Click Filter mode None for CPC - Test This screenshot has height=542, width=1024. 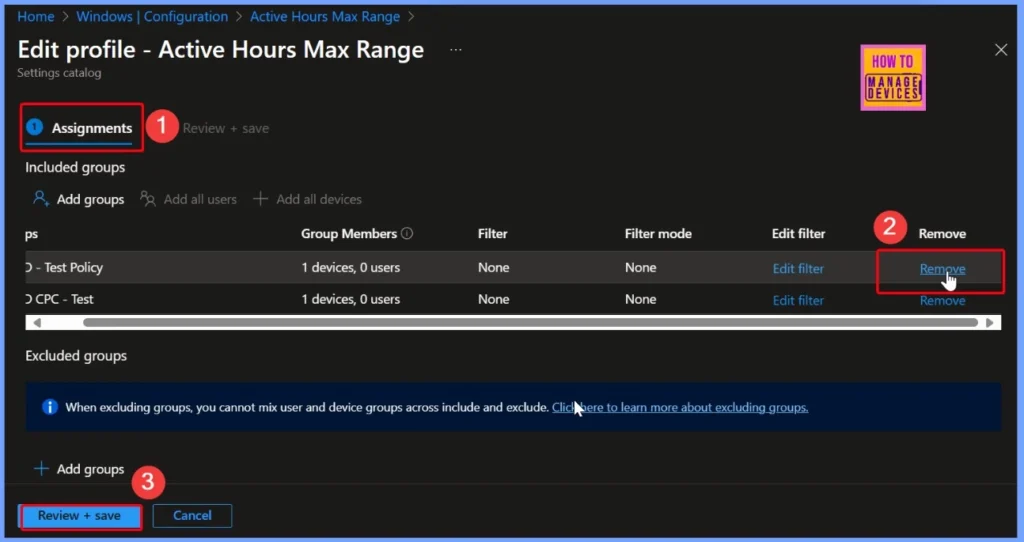(x=640, y=299)
